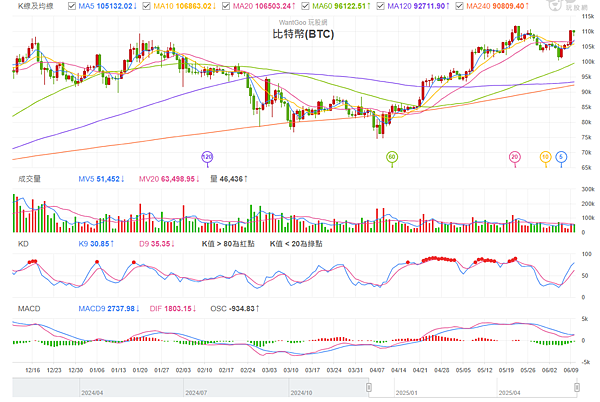Click the MV20 63,498.95 value
This screenshot has width=600, height=402.
(169, 179)
